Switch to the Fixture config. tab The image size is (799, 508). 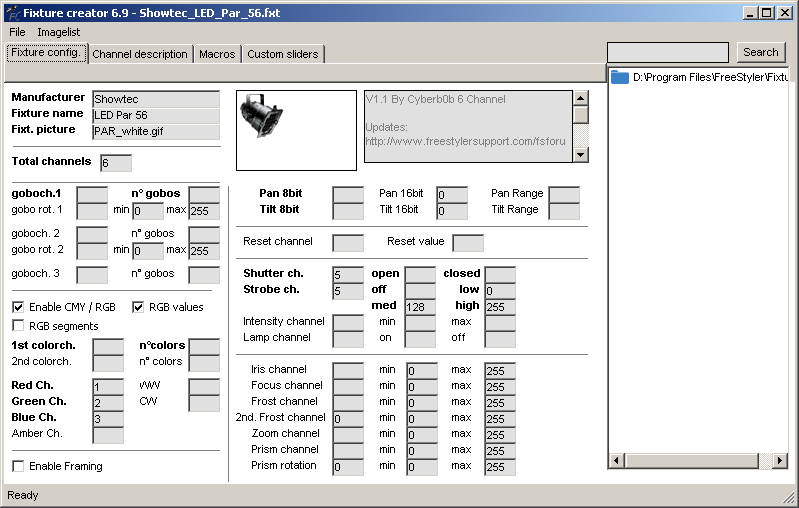click(x=46, y=52)
